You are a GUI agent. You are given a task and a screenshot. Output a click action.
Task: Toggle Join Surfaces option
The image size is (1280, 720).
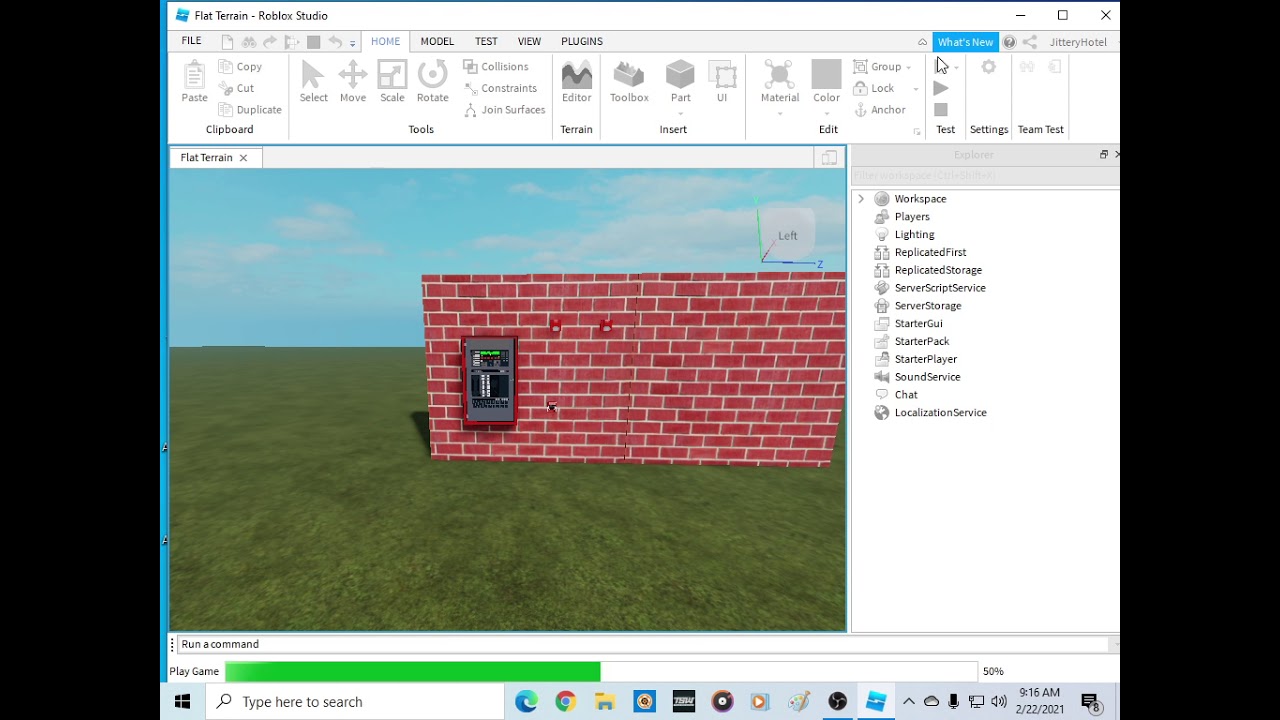(x=505, y=110)
